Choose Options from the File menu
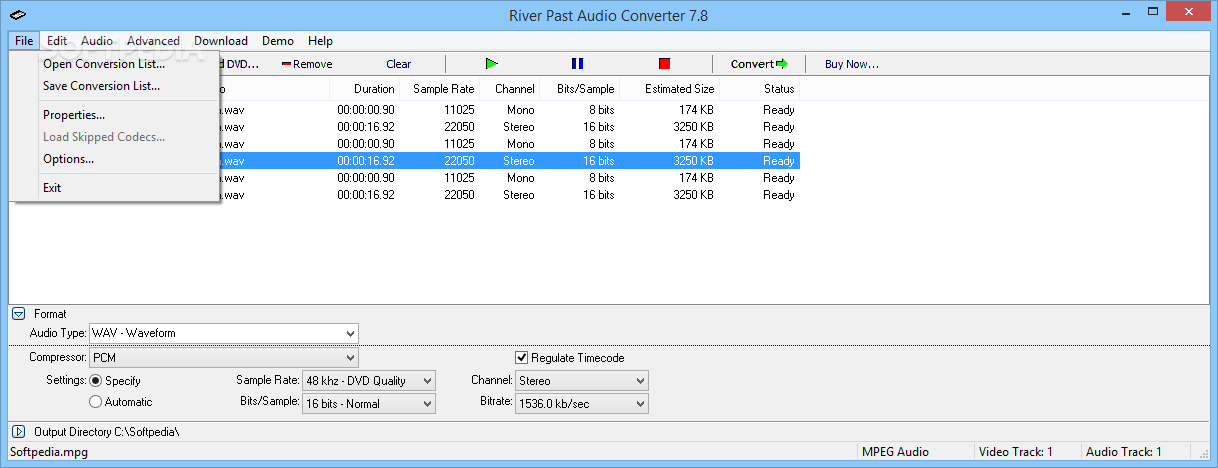Image resolution: width=1218 pixels, height=468 pixels. [x=114, y=159]
